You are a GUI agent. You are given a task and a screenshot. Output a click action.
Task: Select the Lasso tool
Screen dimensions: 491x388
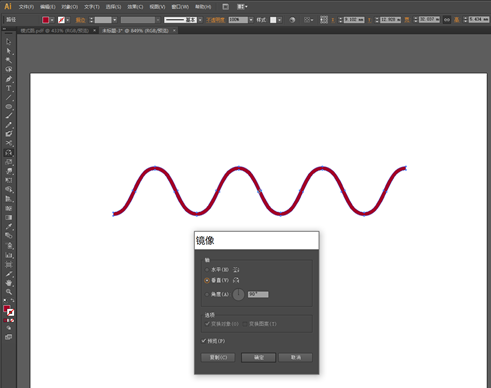point(9,69)
